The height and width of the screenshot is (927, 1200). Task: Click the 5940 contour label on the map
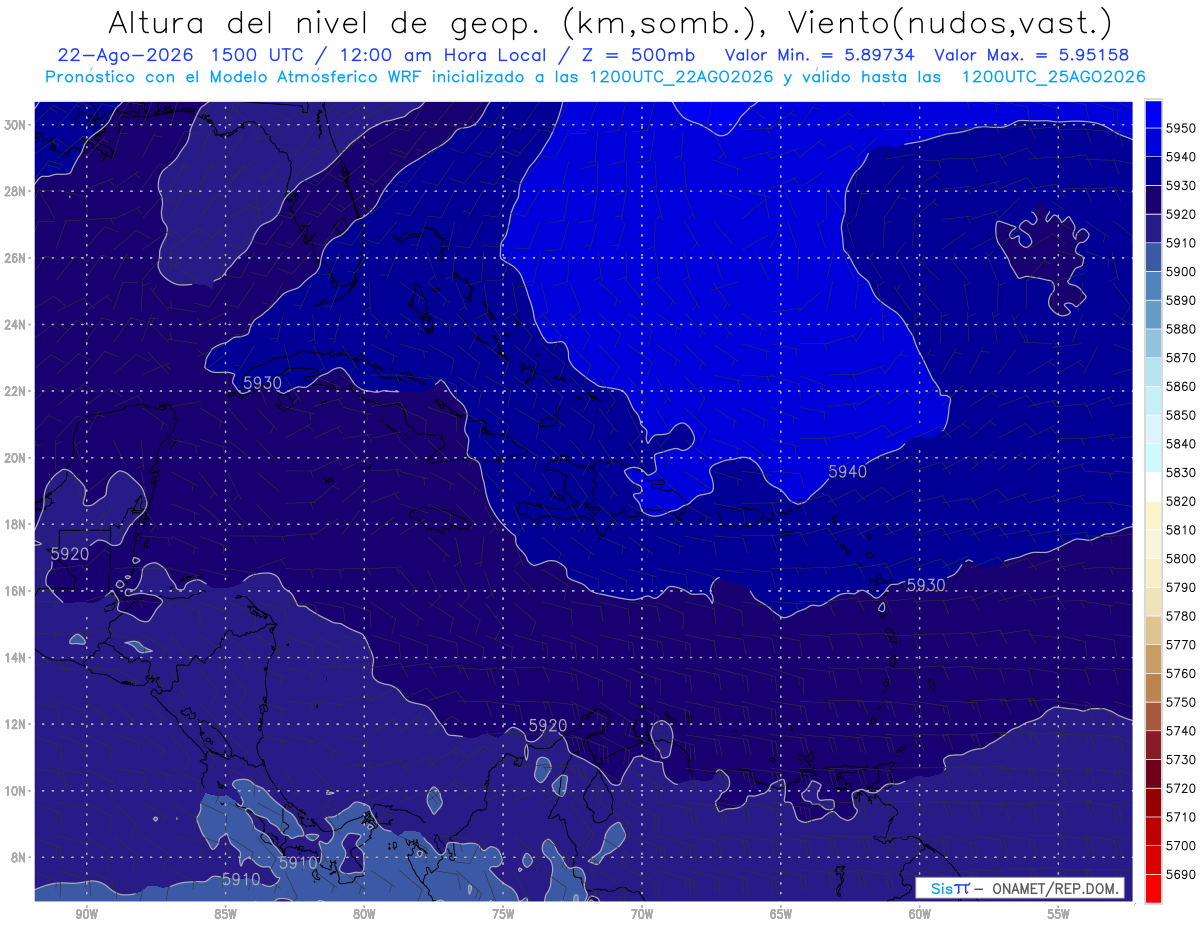click(x=847, y=471)
